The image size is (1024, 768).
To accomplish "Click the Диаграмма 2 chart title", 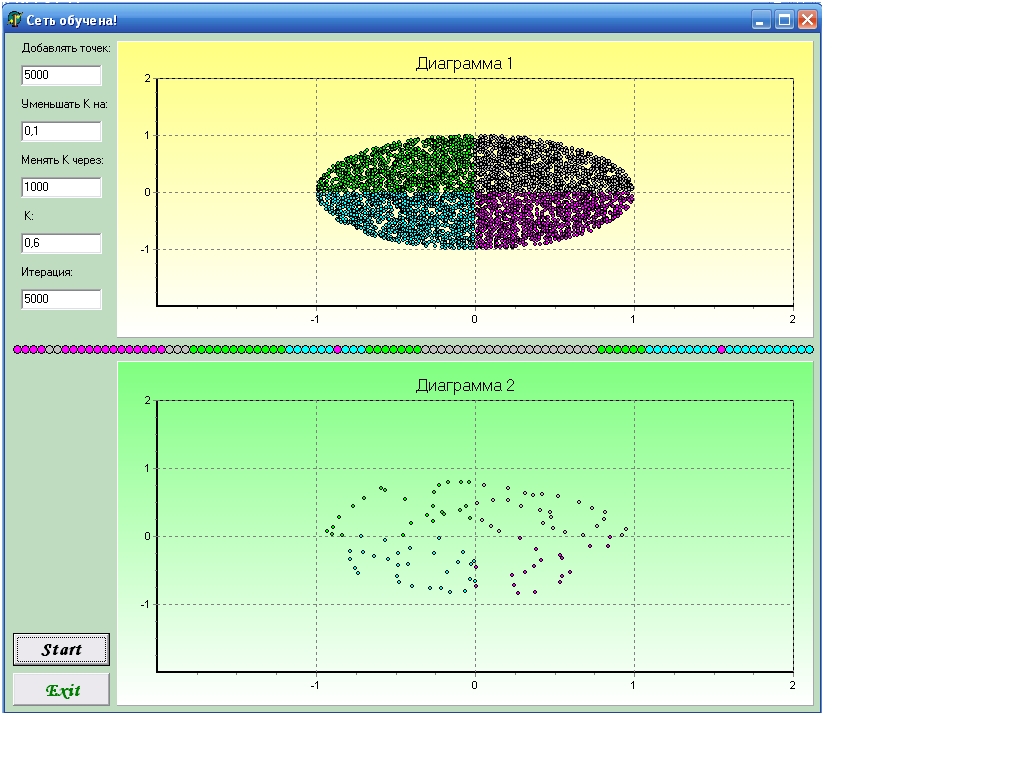I will (464, 386).
